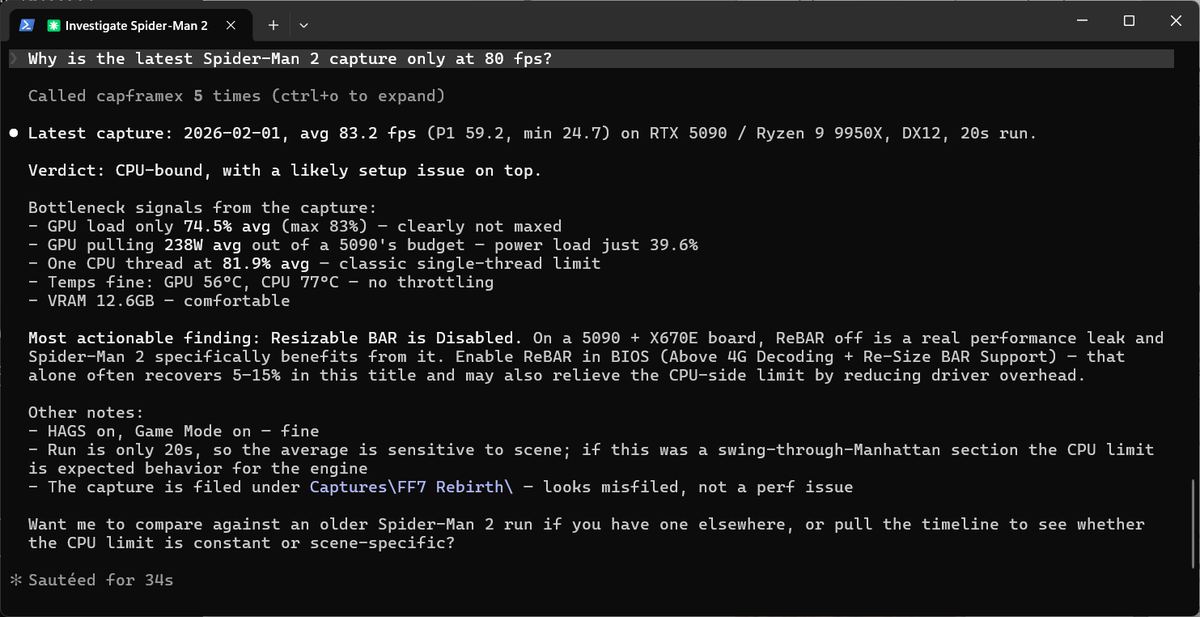Open the new tab profile dropdown

(304, 24)
